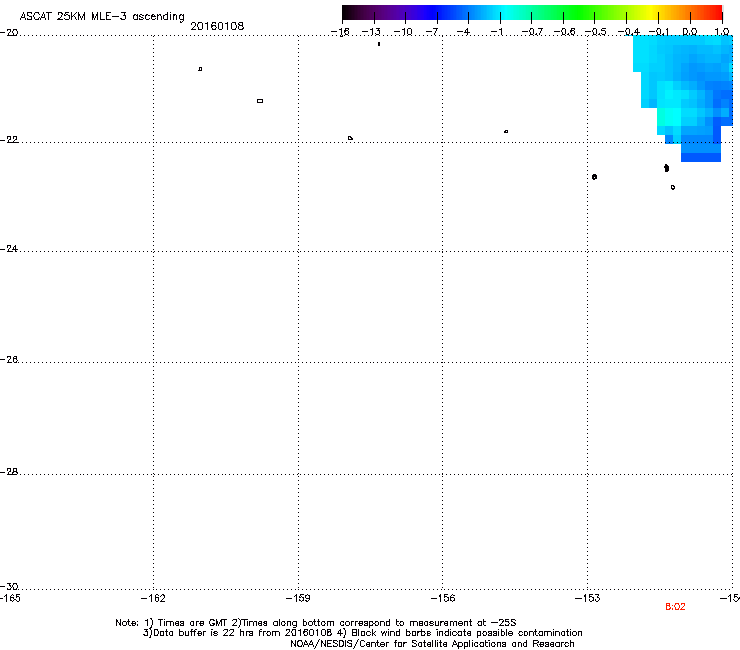Click the 'Times are GMT' note line
The width and height of the screenshot is (740, 650).
pos(316,623)
